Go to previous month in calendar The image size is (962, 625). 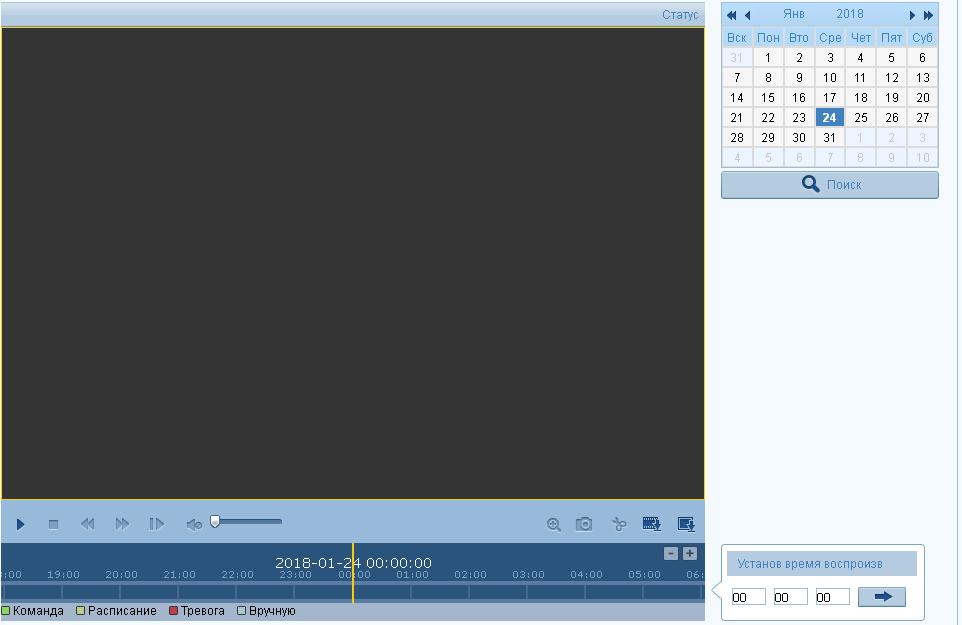coord(747,15)
